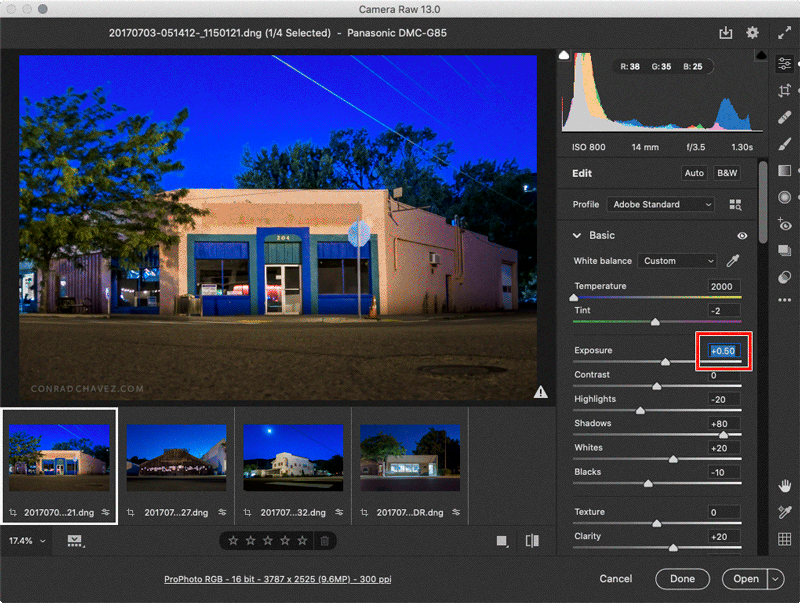Pick the White Balance eyedropper tool
This screenshot has height=603, width=800.
pos(733,261)
